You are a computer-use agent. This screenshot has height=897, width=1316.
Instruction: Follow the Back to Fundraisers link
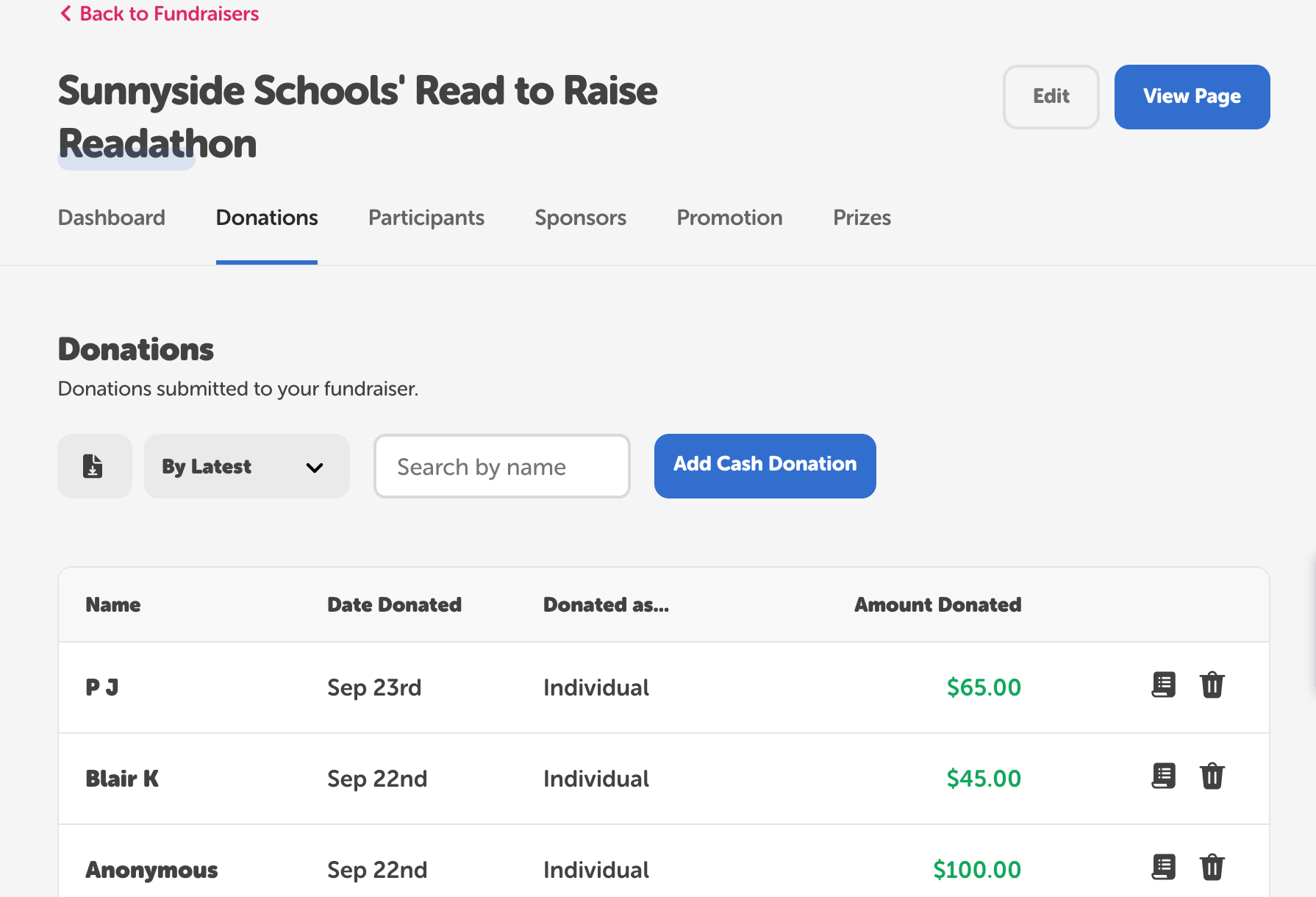(x=169, y=12)
